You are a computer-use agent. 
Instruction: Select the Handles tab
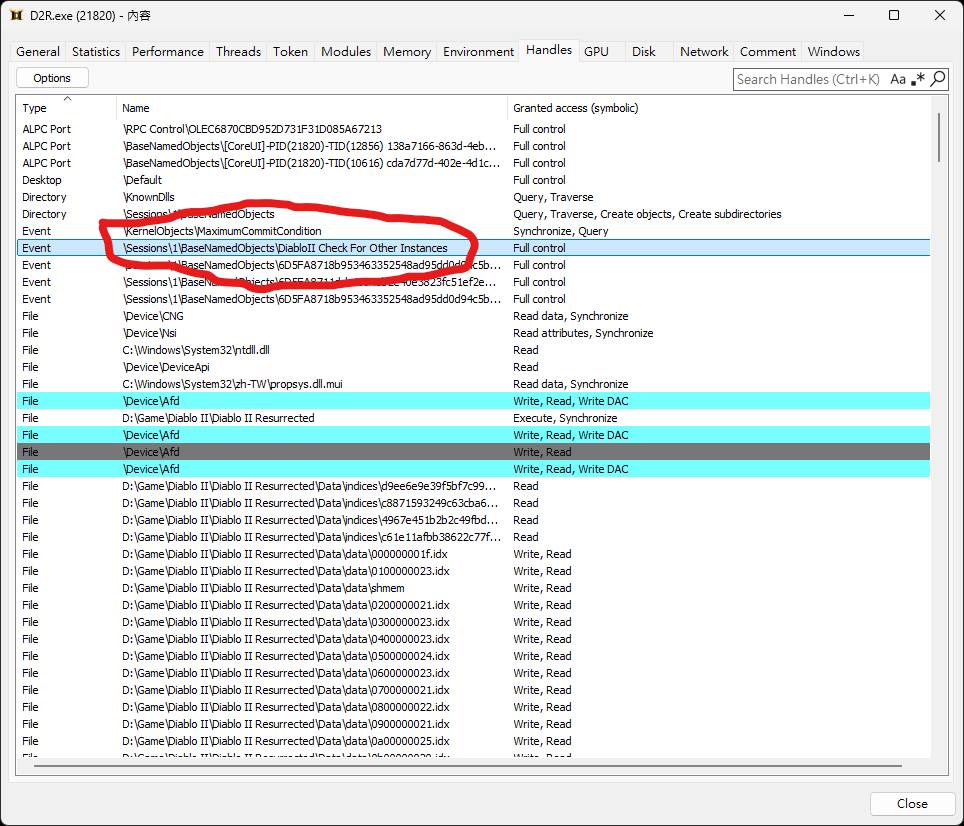549,50
